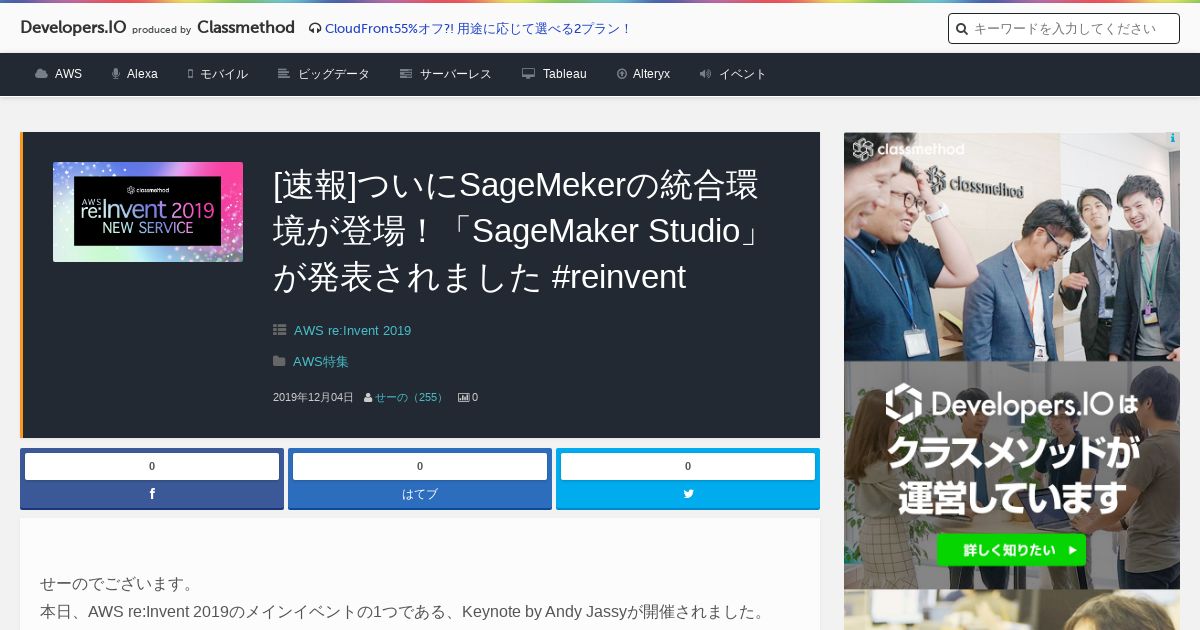This screenshot has height=630, width=1200.
Task: Click the はてブ share count box
Action: pos(420,466)
